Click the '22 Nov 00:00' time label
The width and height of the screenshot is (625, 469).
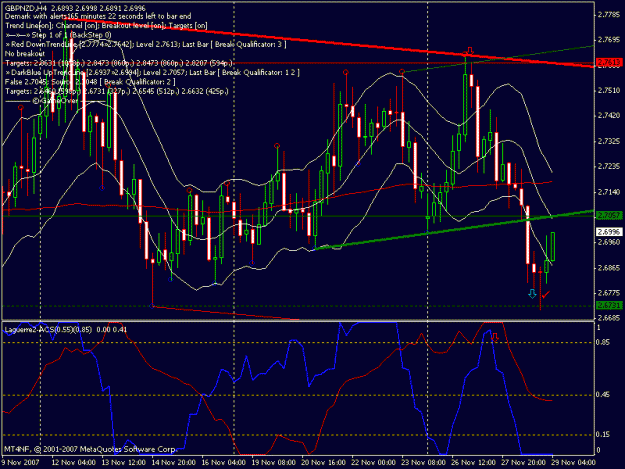point(373,463)
